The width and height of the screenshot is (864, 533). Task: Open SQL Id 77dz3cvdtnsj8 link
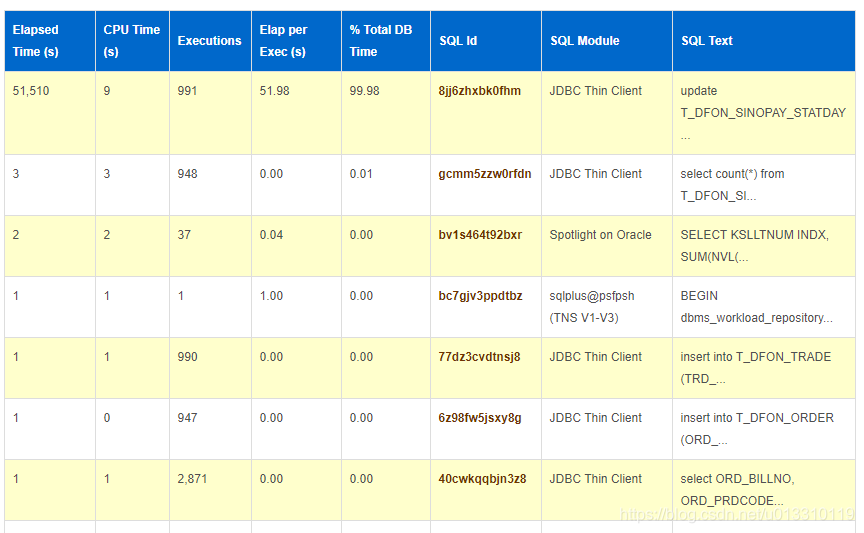[x=479, y=357]
